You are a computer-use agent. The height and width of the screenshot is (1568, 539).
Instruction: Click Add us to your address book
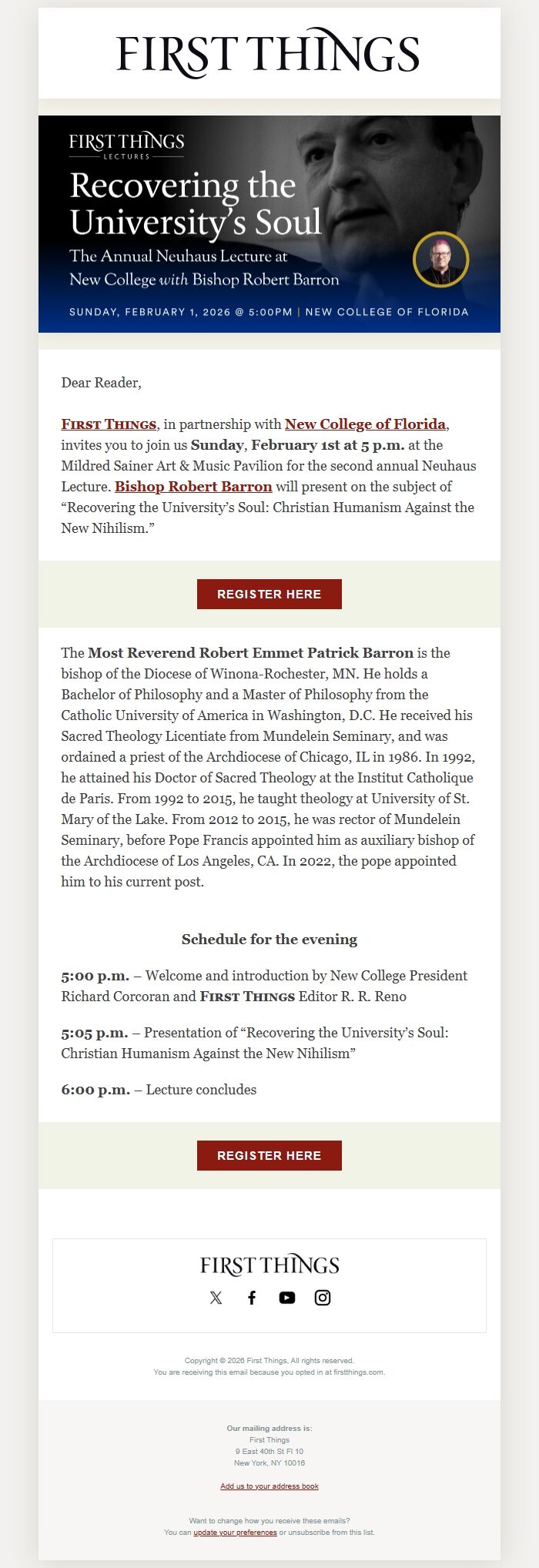(269, 1486)
